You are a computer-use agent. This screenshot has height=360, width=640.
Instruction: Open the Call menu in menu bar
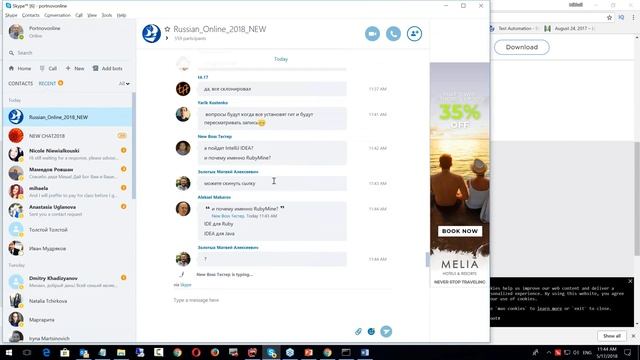[x=79, y=15]
